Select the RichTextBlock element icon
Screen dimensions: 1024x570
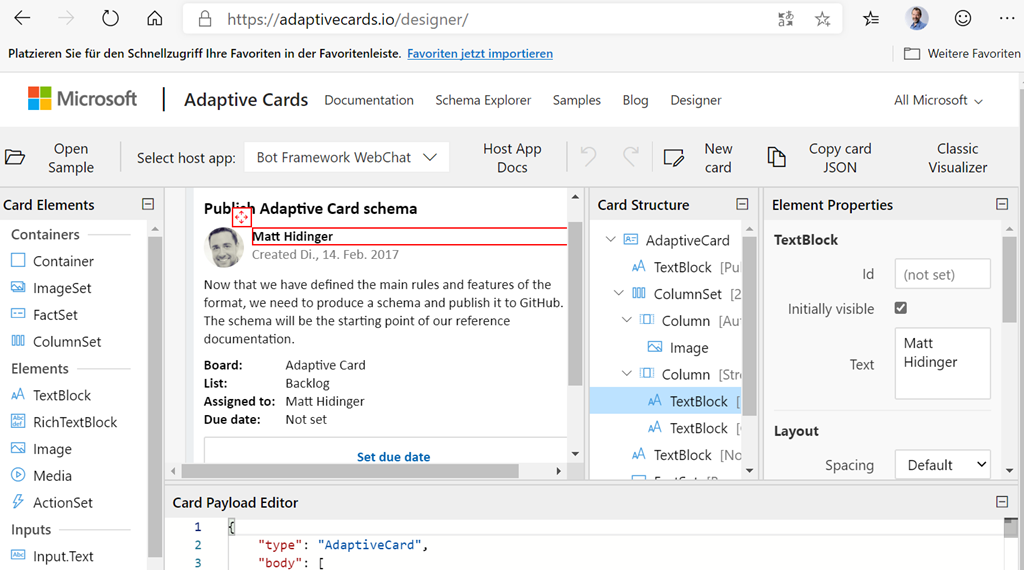18,421
